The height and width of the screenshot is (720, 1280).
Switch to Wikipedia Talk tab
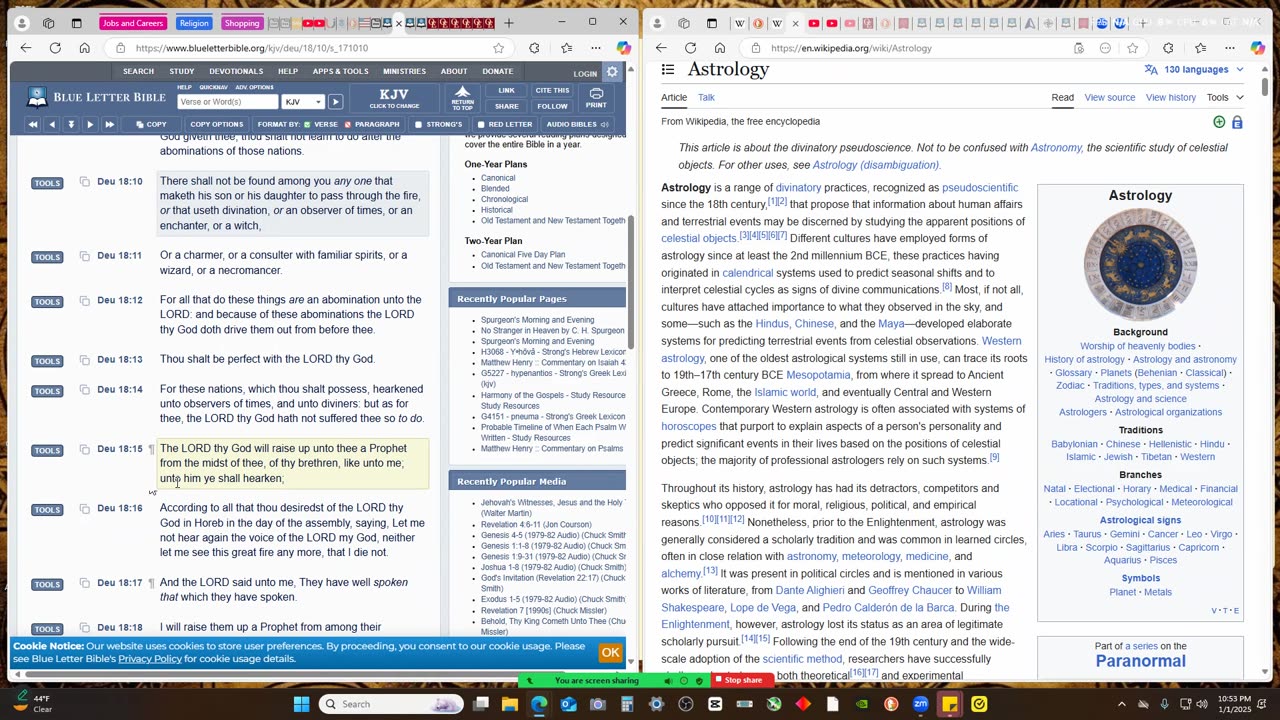(706, 97)
